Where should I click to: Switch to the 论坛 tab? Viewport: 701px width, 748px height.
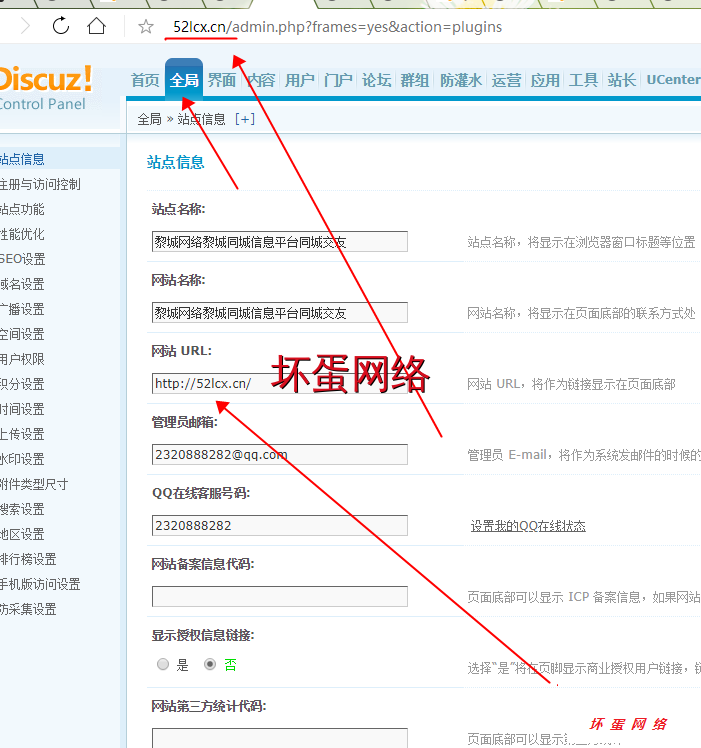[x=377, y=80]
